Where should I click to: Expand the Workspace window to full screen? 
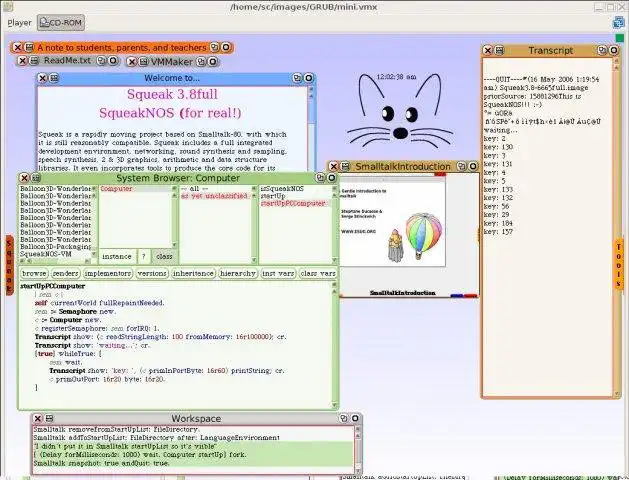pos(344,418)
